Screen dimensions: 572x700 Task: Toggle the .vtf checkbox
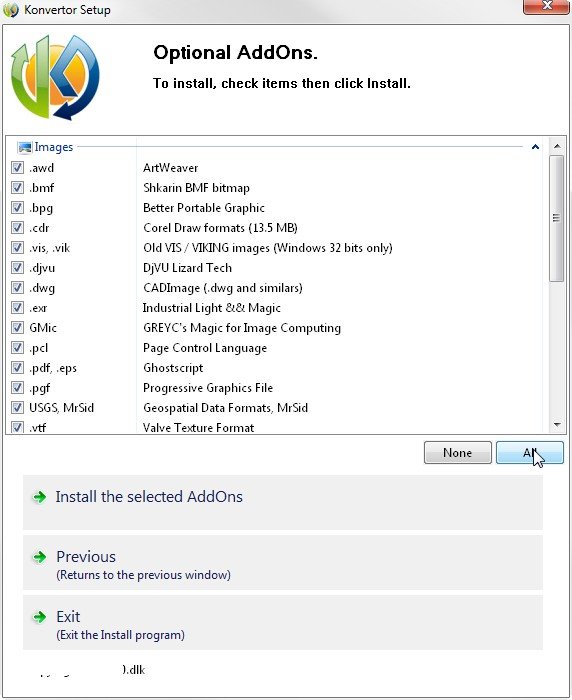click(17, 427)
